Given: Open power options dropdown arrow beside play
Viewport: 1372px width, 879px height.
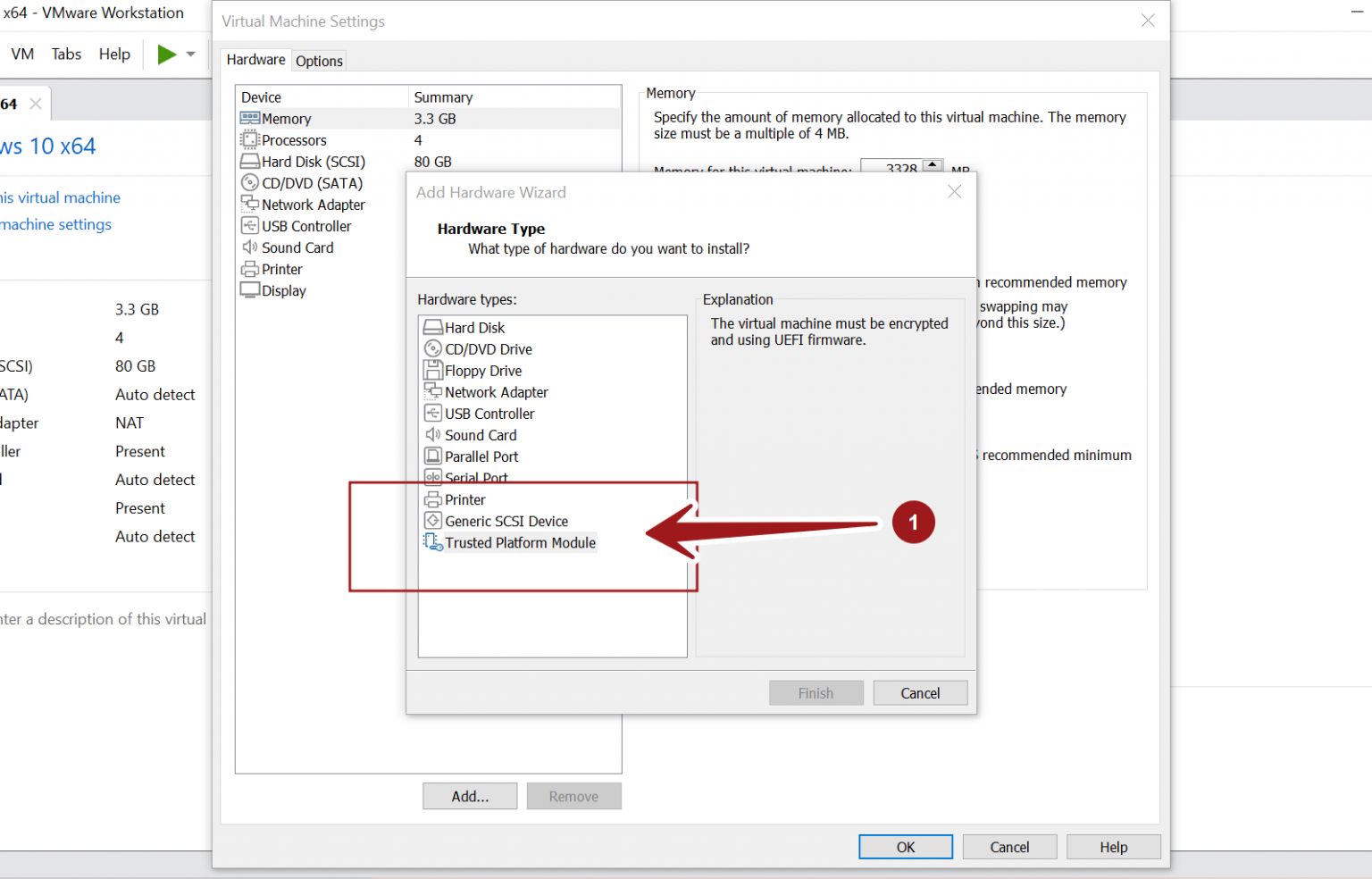Looking at the screenshot, I should point(190,54).
